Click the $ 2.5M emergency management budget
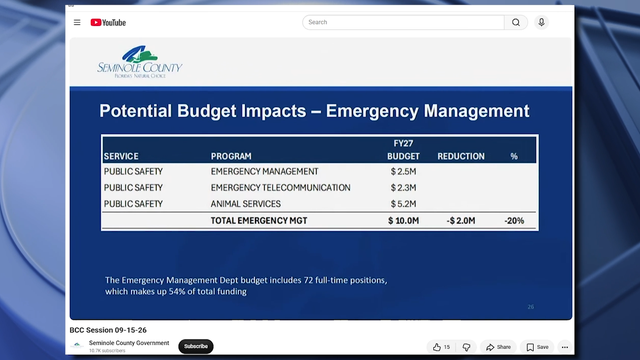Viewport: 640px width, 360px height. pos(403,171)
